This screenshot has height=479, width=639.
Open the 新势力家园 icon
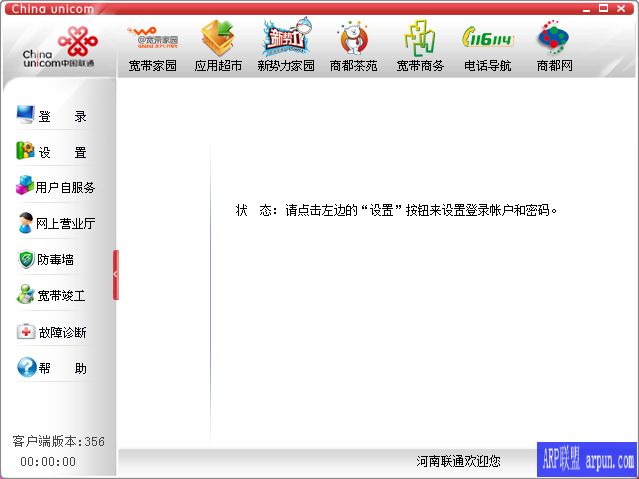286,38
